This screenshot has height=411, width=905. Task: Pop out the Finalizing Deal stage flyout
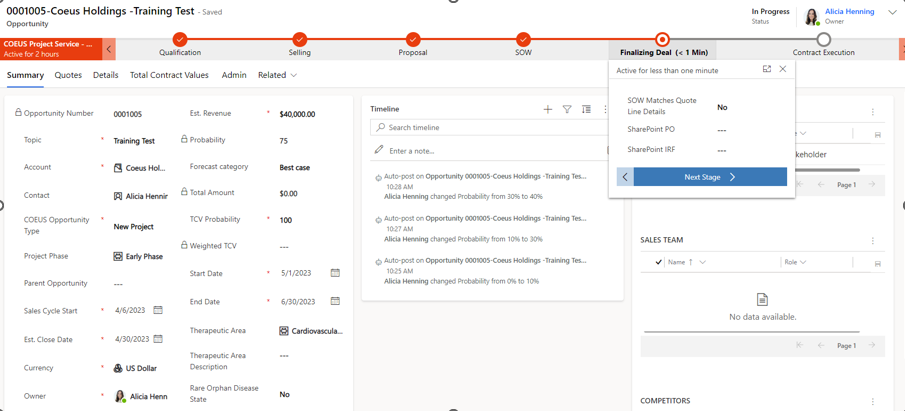coord(766,69)
